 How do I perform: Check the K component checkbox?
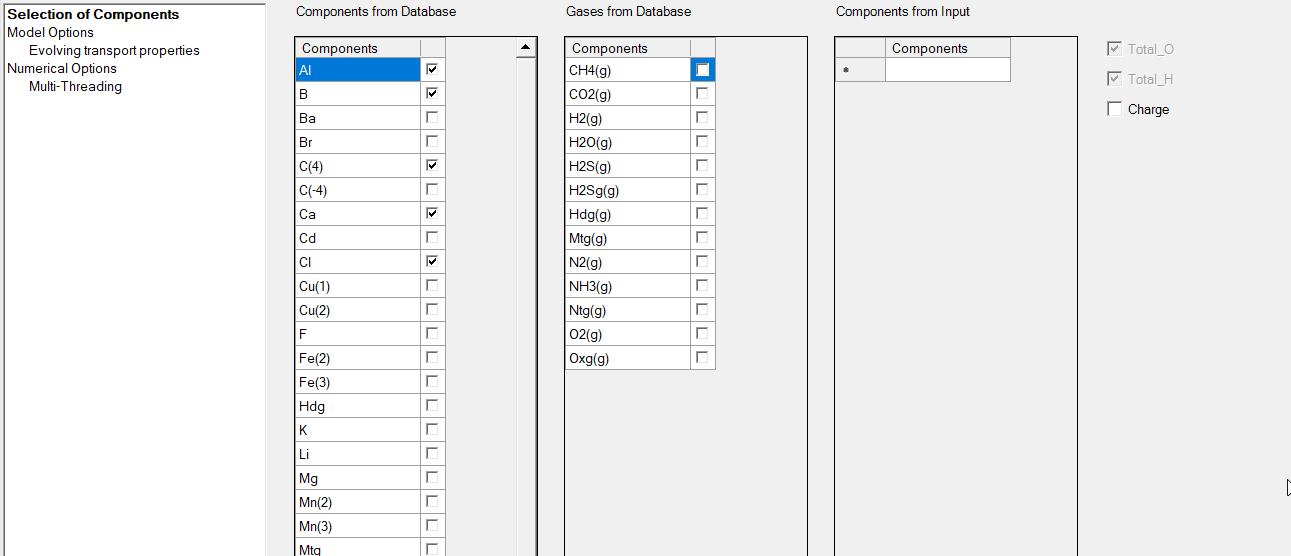point(432,429)
